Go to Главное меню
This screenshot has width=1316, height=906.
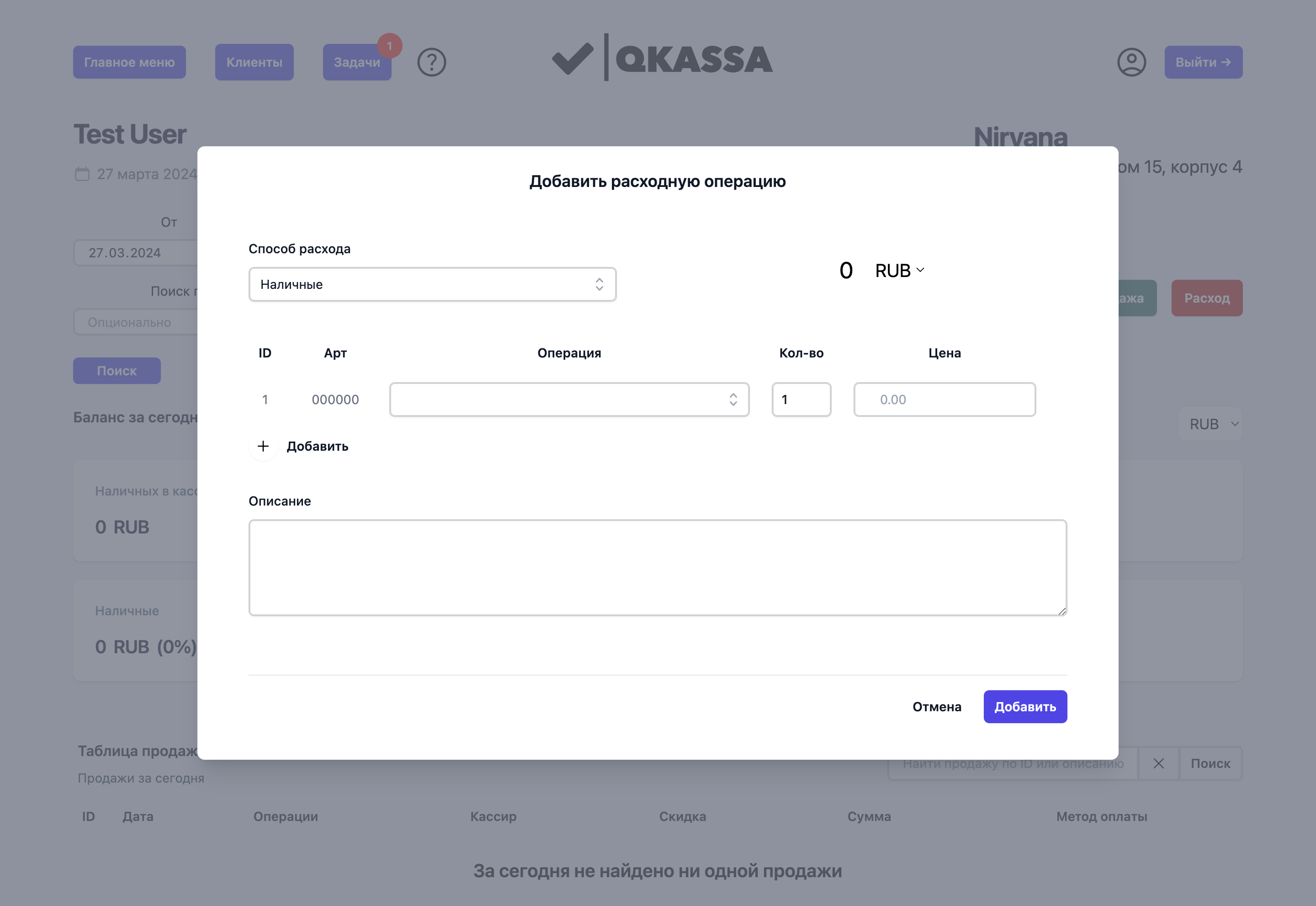click(x=129, y=63)
